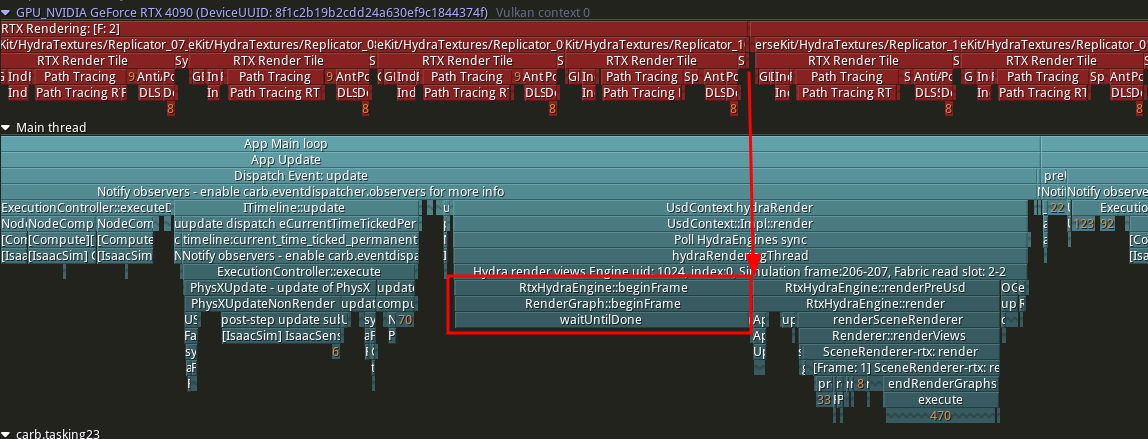
Task: Select the PhysXUpdateNonRender zone
Action: [x=263, y=304]
